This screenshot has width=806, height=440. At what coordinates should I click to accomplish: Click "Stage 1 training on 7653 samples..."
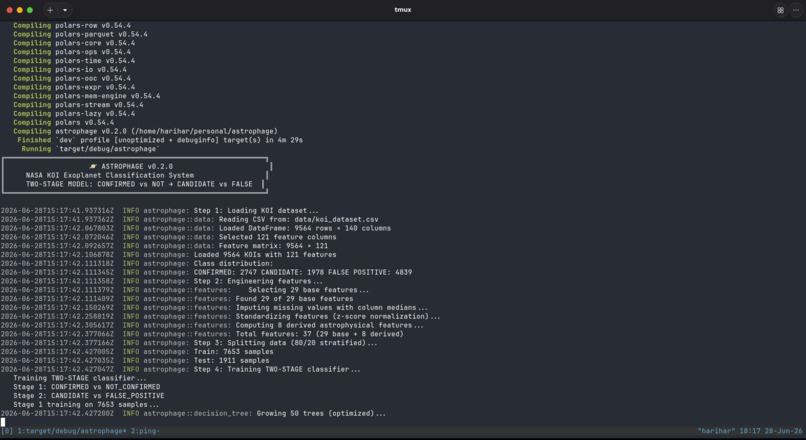86,405
